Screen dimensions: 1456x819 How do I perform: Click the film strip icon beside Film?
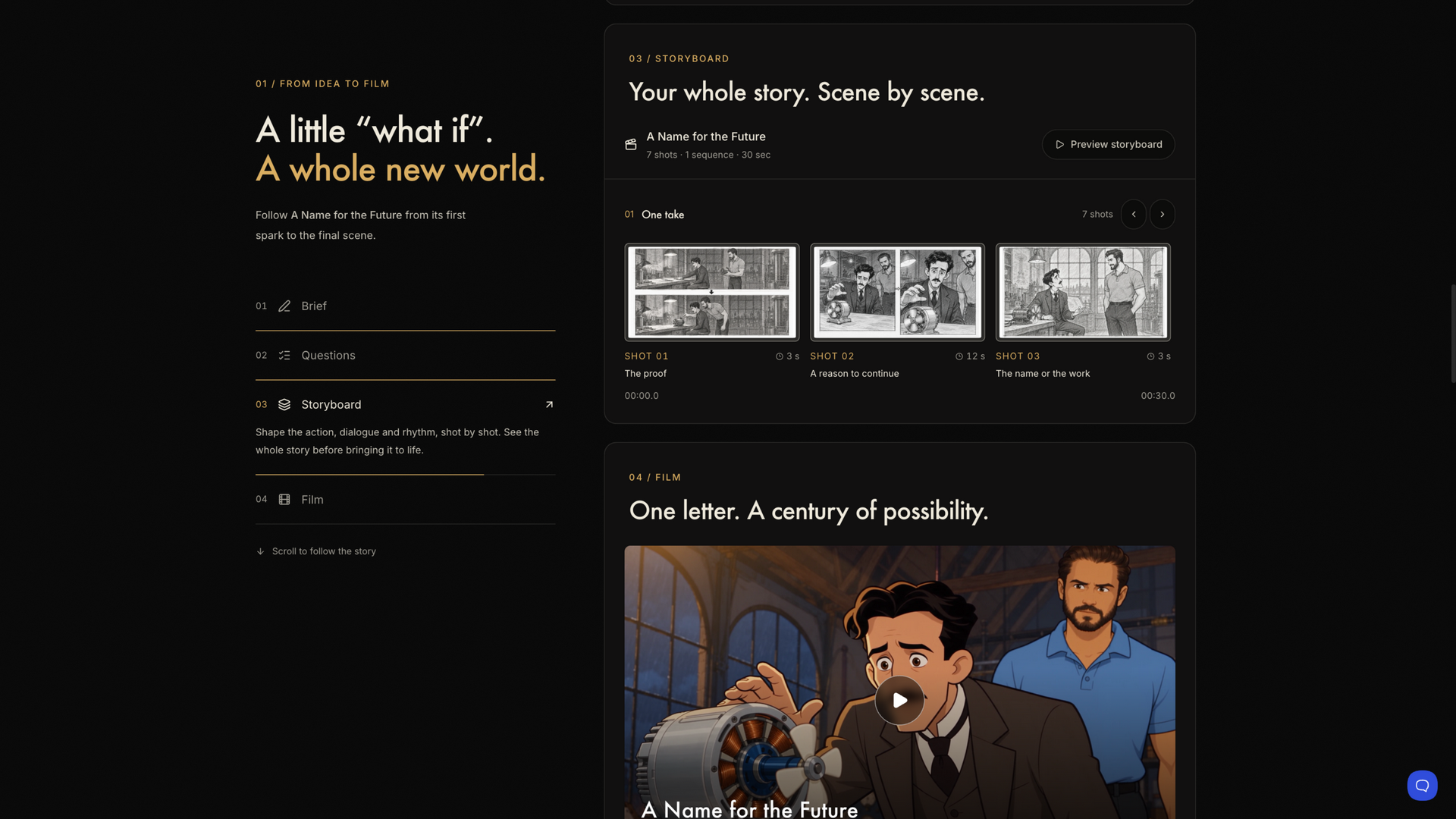coord(284,500)
